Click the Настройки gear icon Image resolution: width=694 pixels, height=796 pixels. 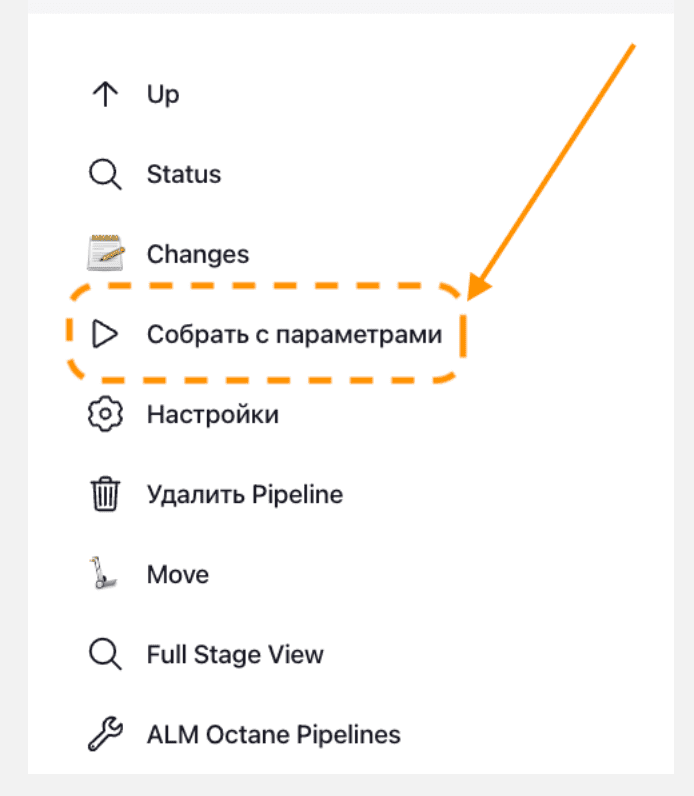pos(104,414)
